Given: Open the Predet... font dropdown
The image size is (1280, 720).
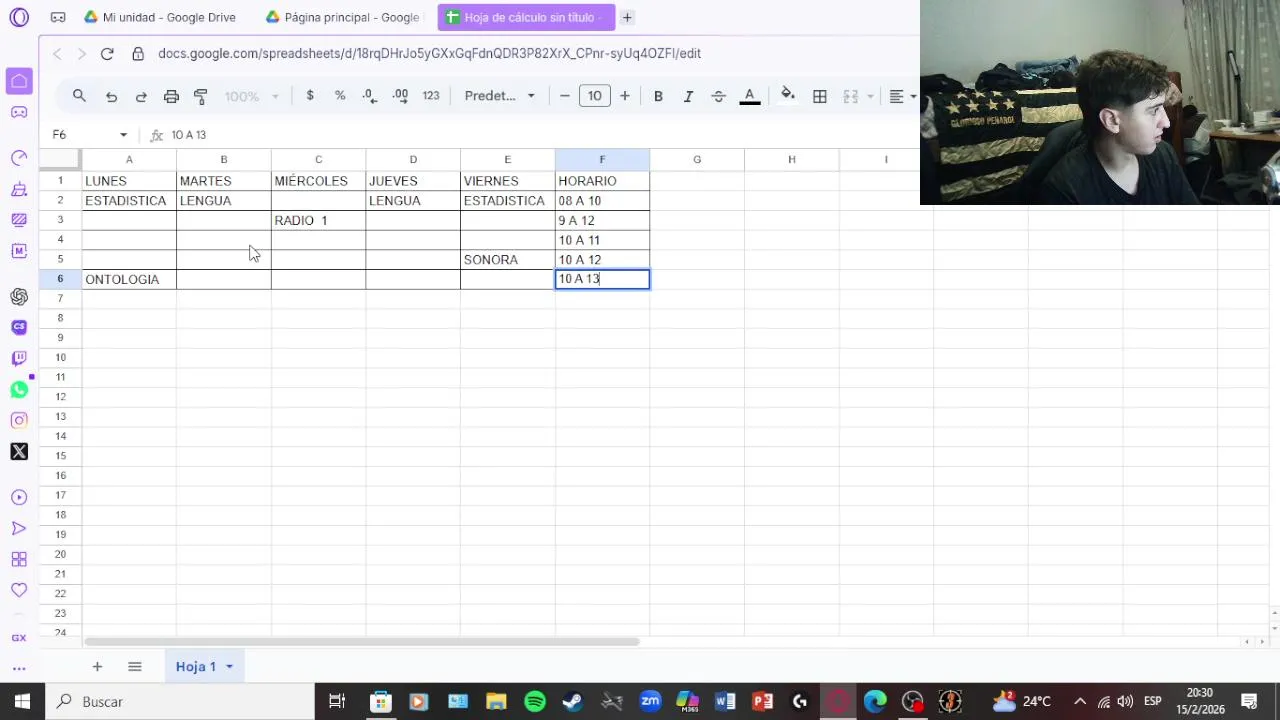Looking at the screenshot, I should pos(499,96).
